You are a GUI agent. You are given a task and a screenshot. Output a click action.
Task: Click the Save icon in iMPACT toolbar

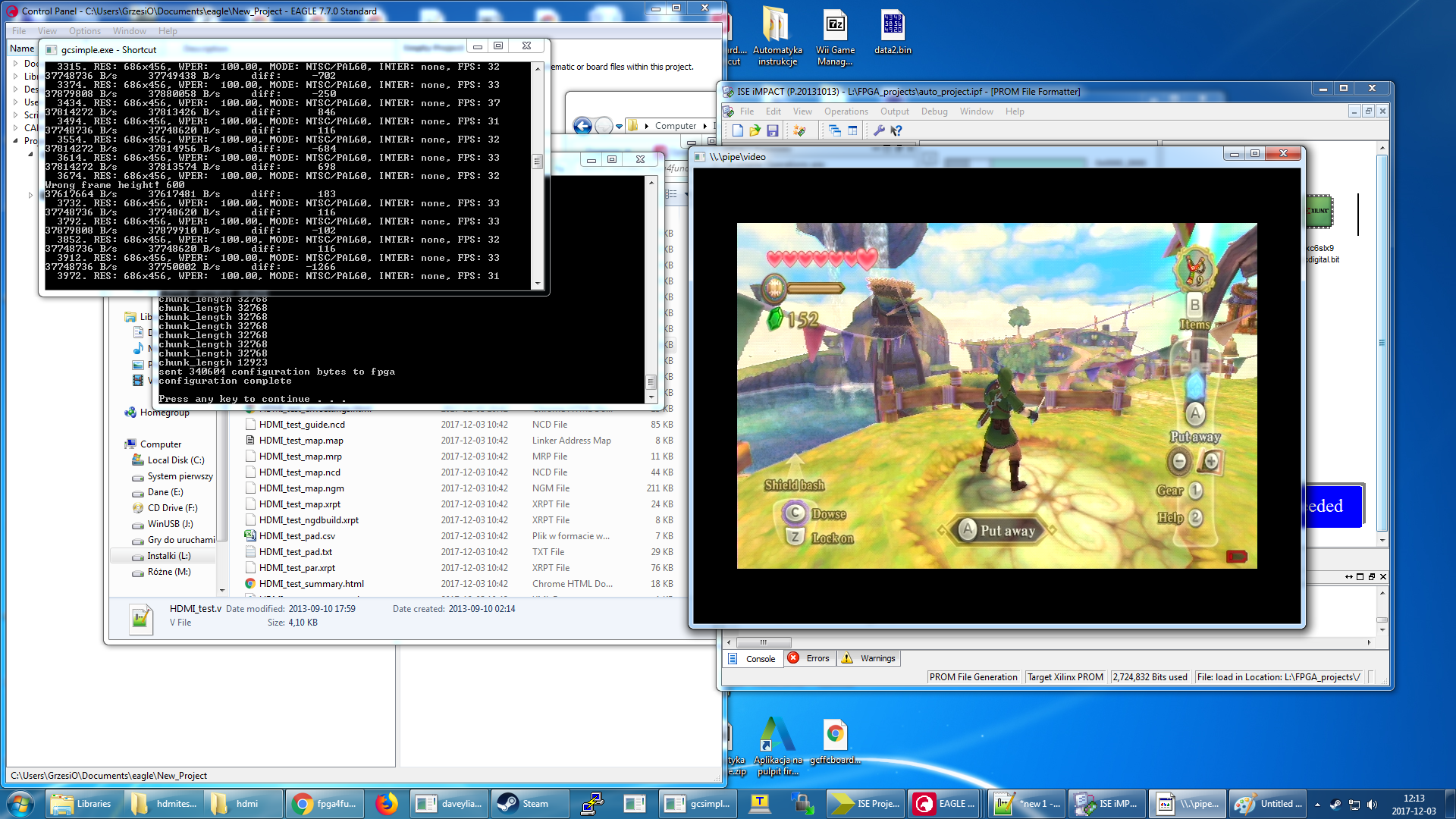[x=772, y=130]
